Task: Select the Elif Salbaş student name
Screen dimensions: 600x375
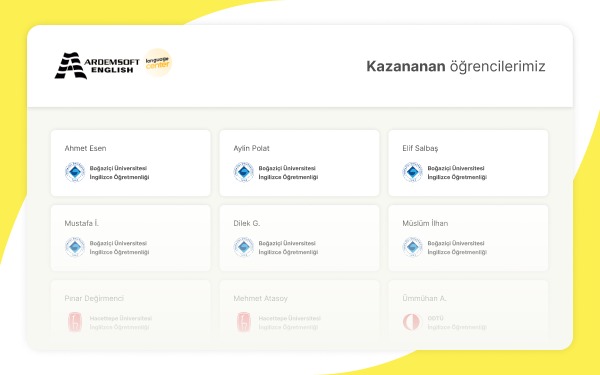Action: coord(420,148)
